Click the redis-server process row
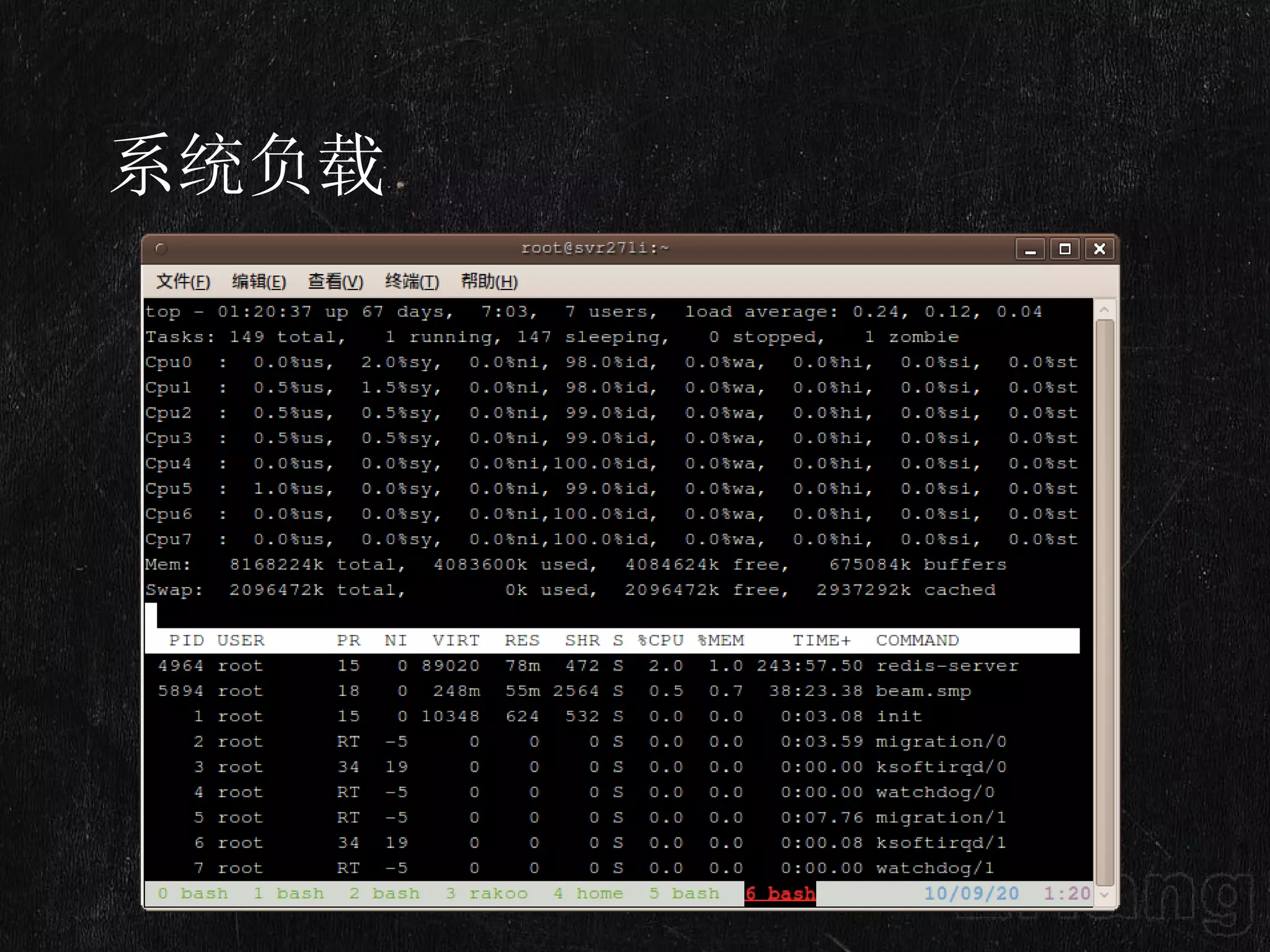1270x952 pixels. click(x=947, y=666)
